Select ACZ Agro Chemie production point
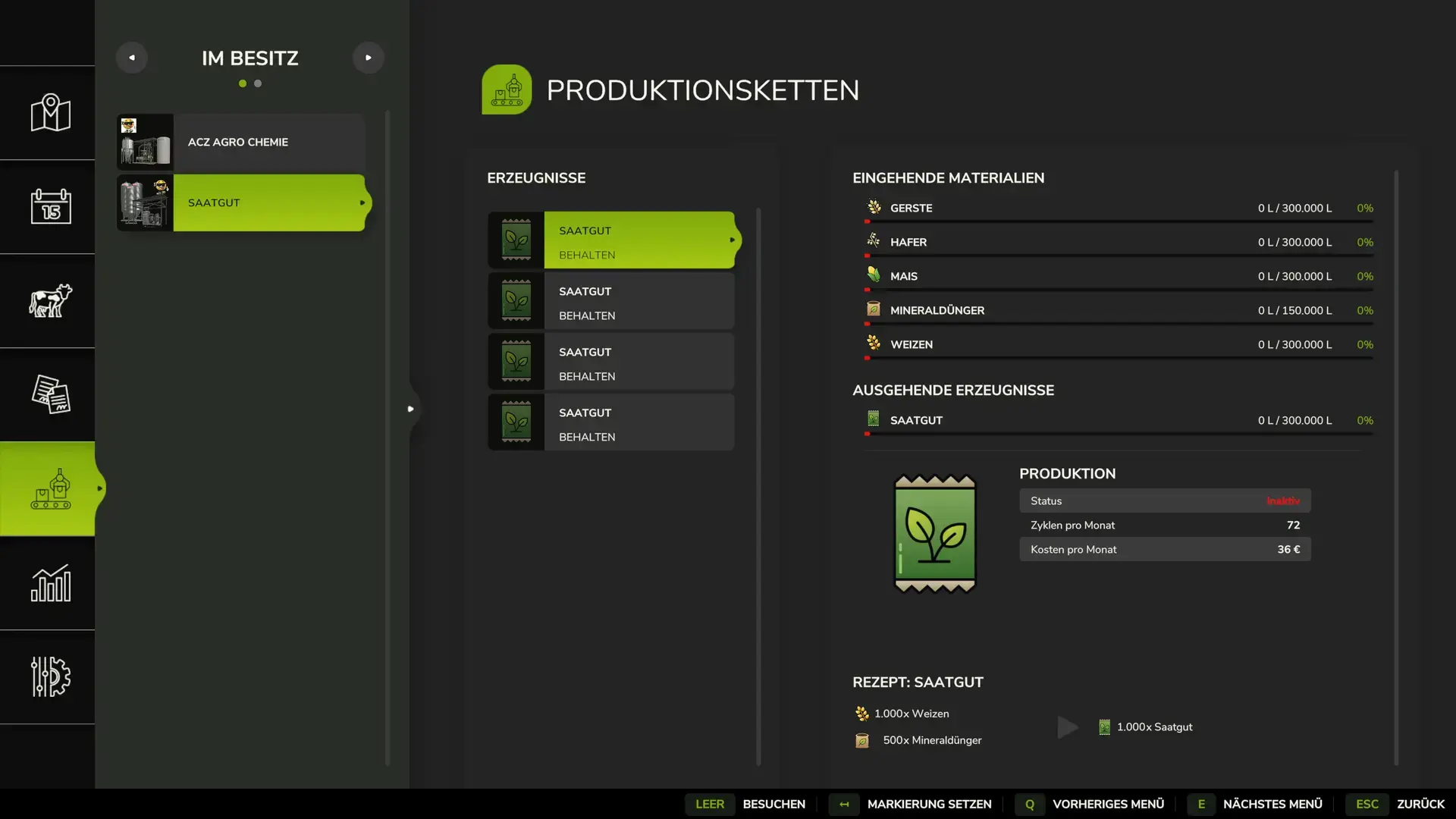 (x=241, y=143)
